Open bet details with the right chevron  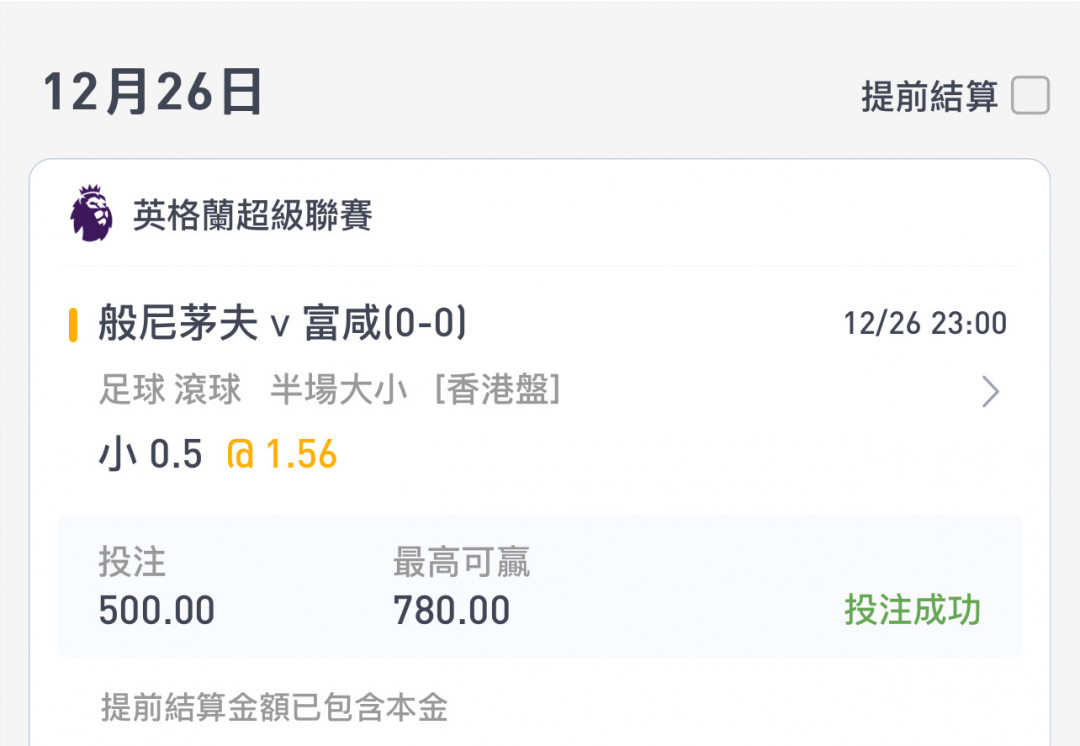pyautogui.click(x=990, y=391)
